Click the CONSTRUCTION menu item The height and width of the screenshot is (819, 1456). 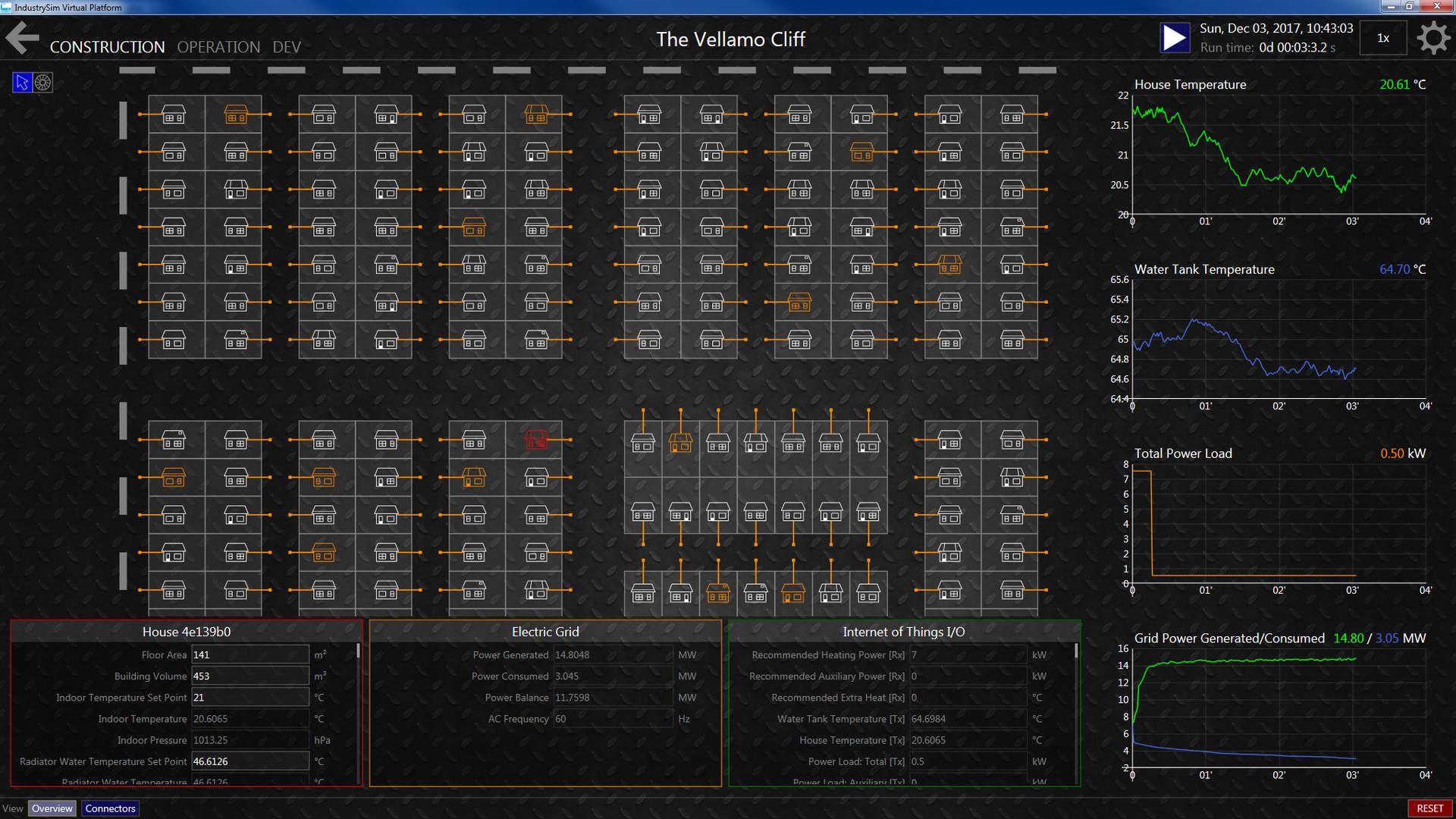point(107,46)
